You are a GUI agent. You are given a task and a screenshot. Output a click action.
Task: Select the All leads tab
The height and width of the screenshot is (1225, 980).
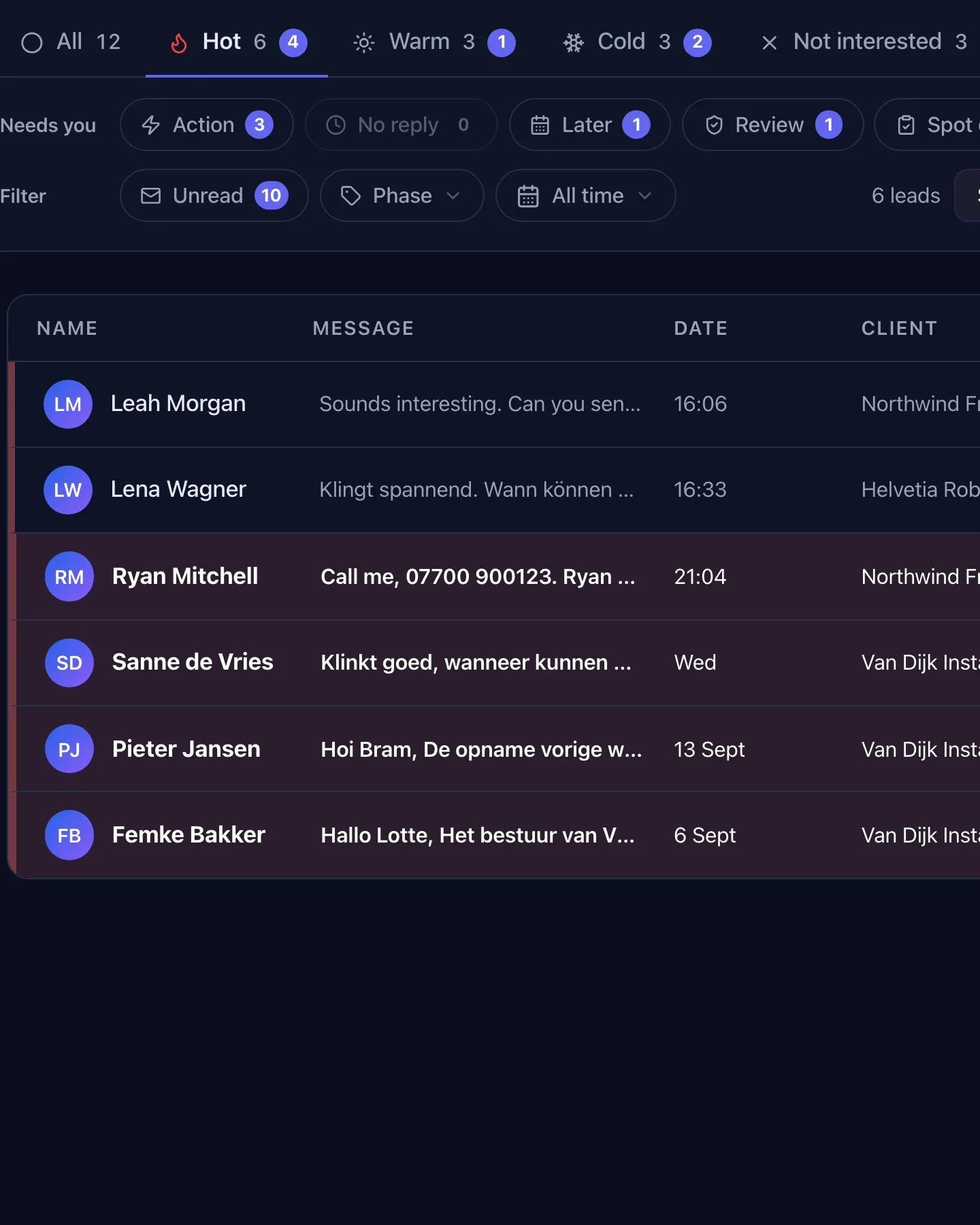(71, 42)
